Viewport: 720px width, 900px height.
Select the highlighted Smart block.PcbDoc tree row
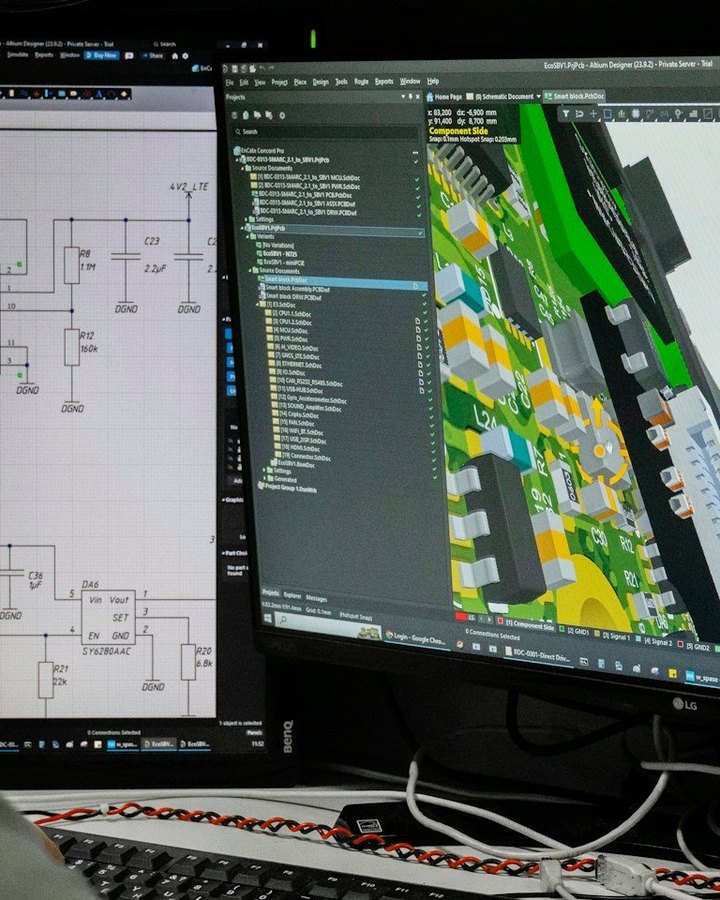click(x=343, y=282)
